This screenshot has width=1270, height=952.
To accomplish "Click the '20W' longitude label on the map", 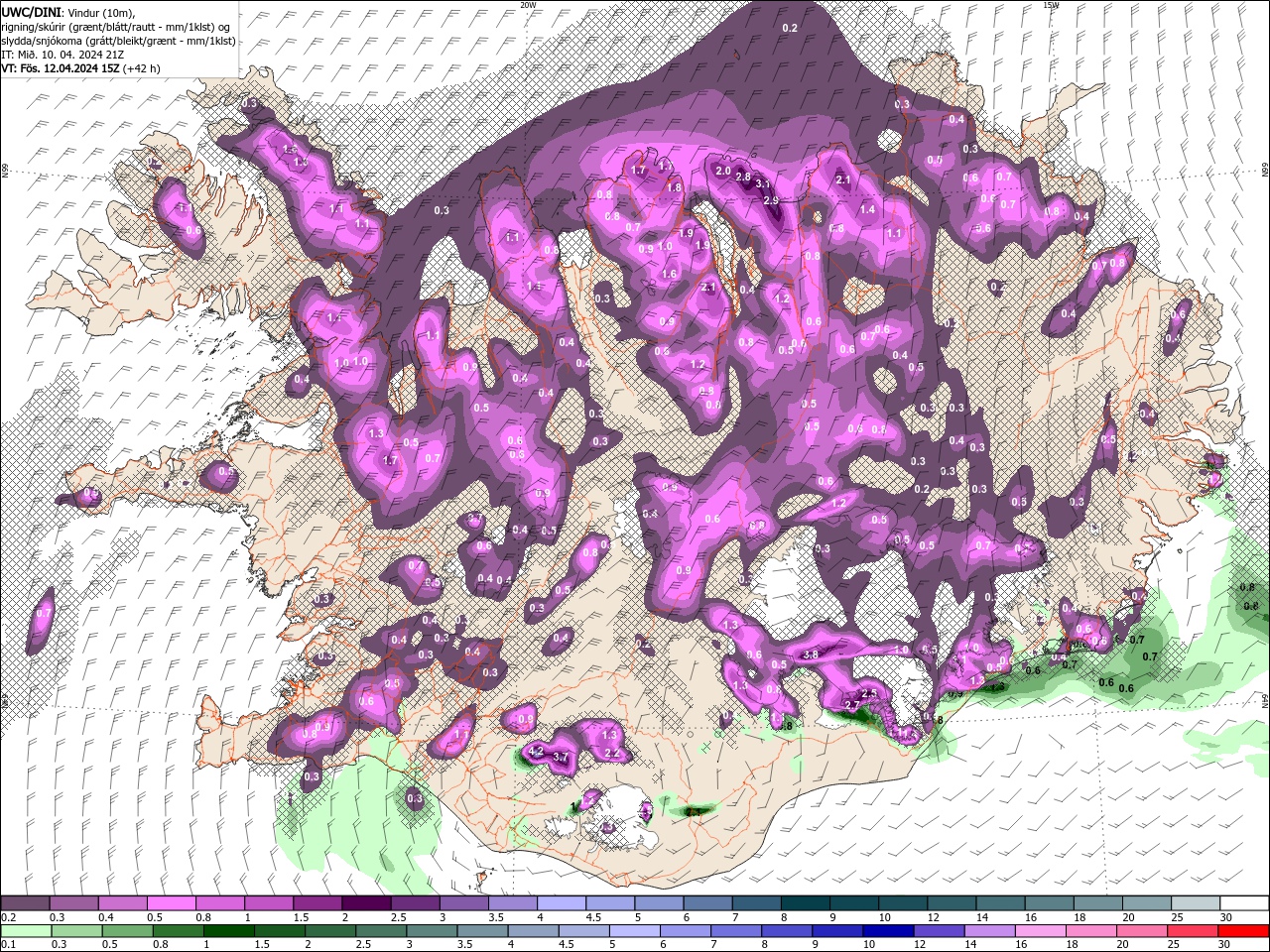I will pyautogui.click(x=528, y=5).
